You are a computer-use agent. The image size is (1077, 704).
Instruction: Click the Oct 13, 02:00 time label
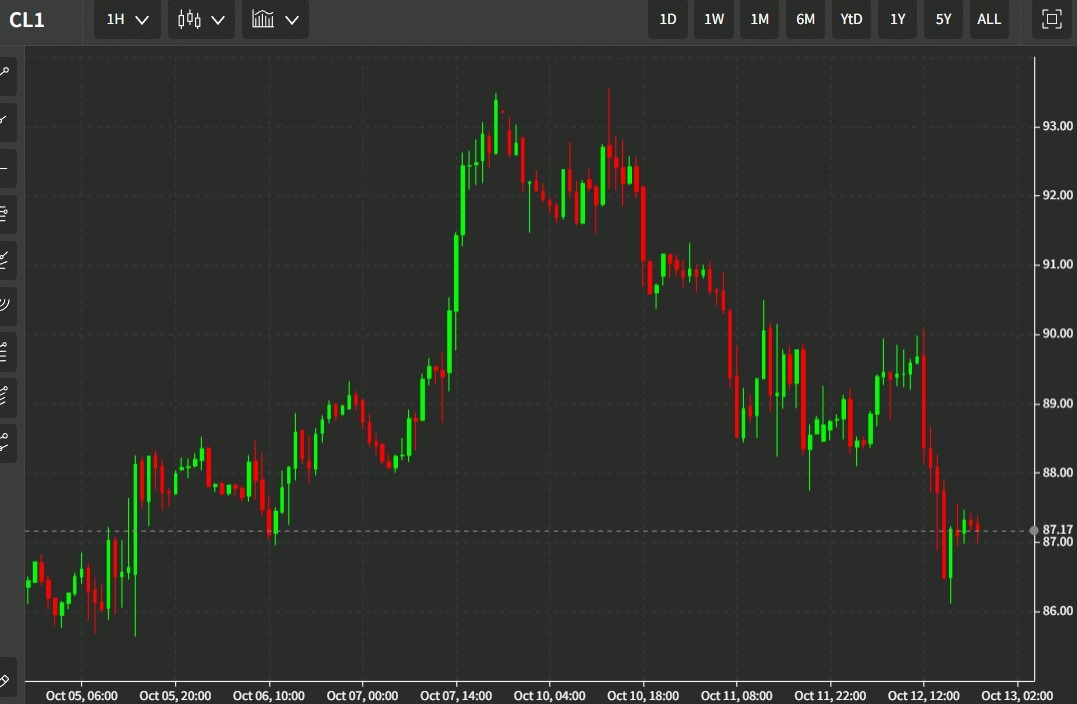click(1017, 696)
